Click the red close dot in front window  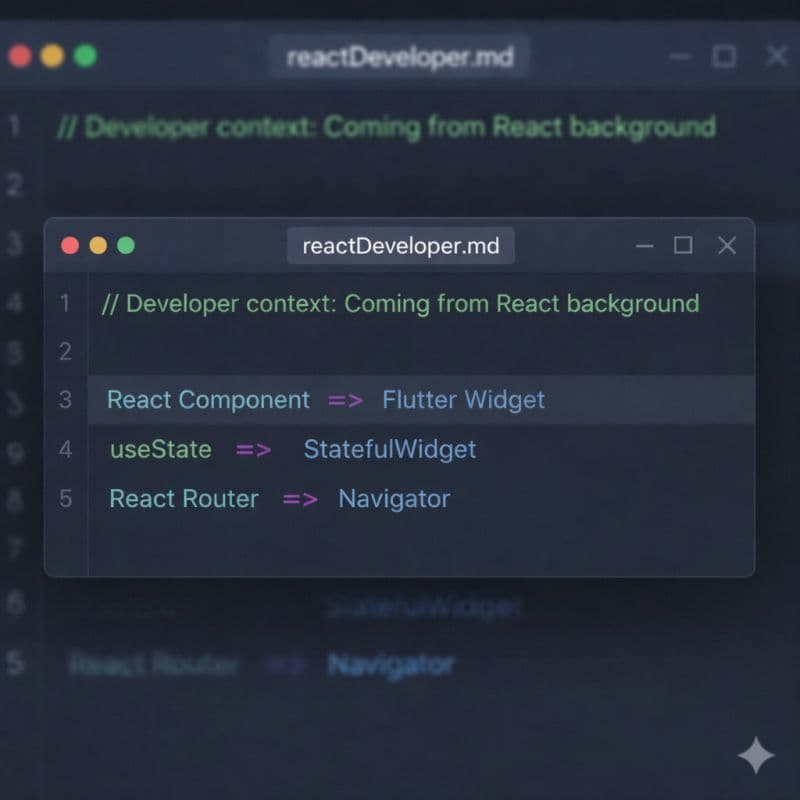coord(70,245)
